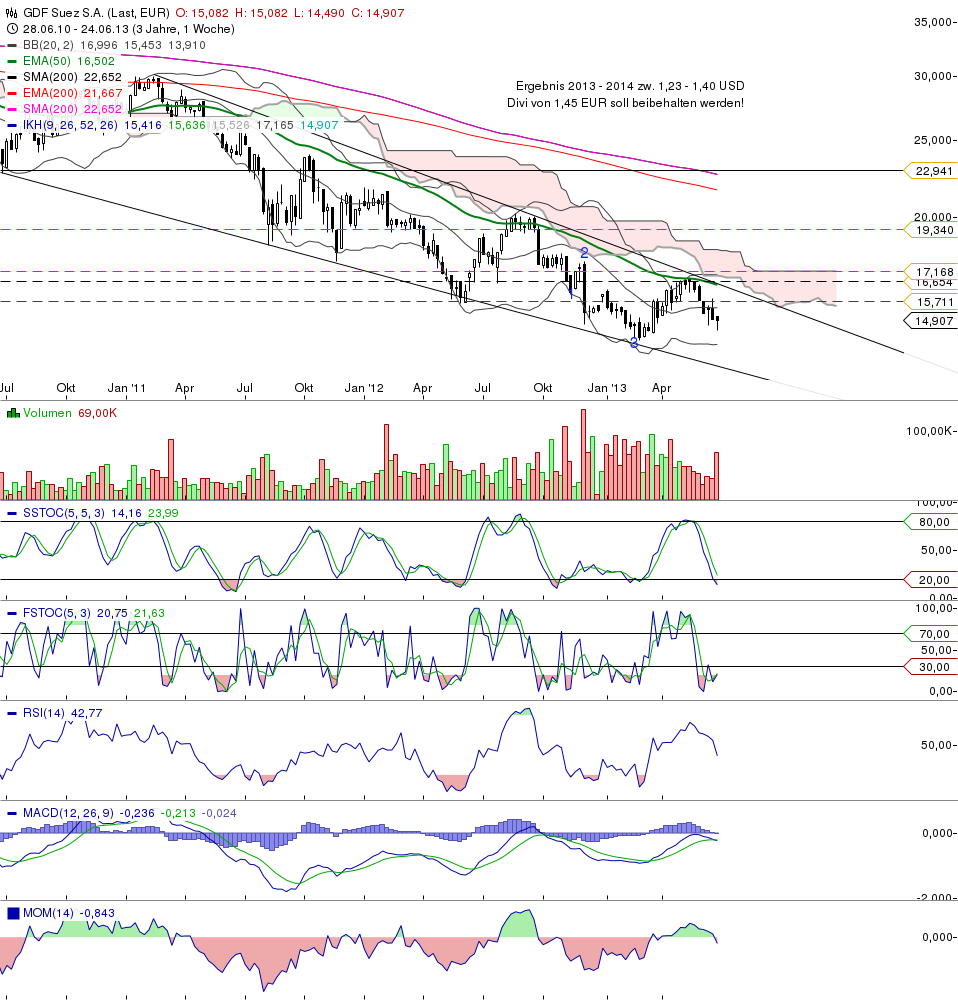958x1000 pixels.
Task: Click the green EMA(50) color dash
Action: click(x=12, y=61)
